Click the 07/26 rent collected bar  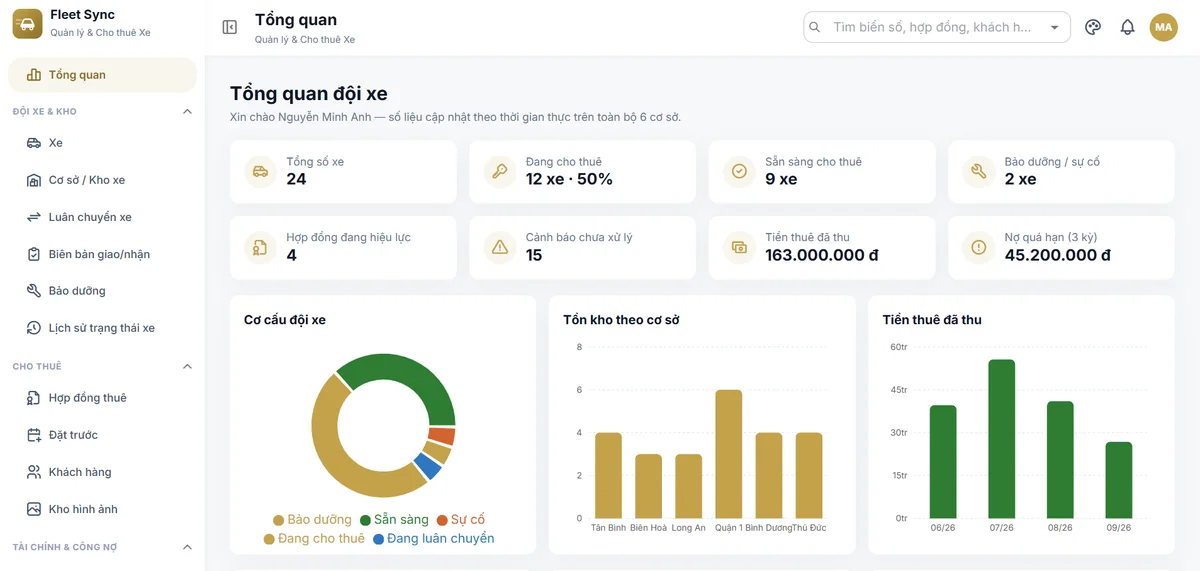pos(1001,439)
